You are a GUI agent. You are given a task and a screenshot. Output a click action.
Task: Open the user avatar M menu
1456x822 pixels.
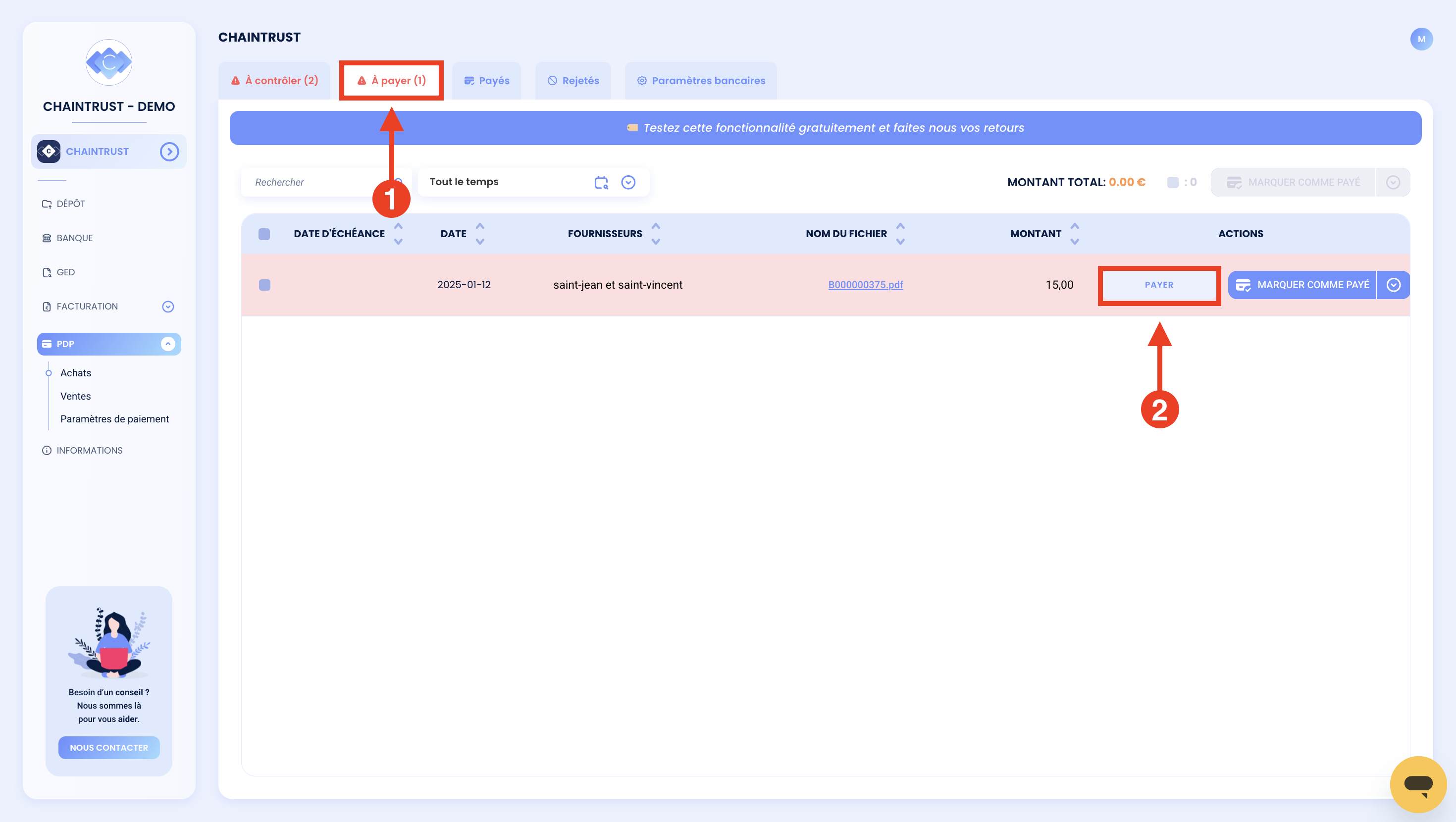1421,39
